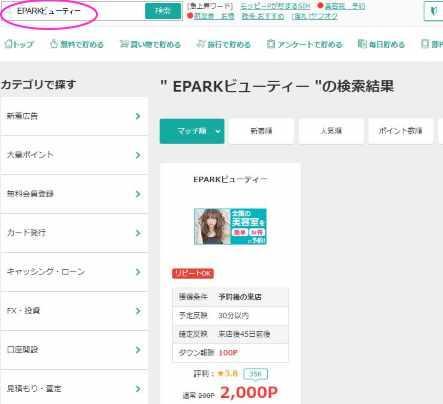Expand the 大量ポイント category chevron
This screenshot has width=443, height=404.
click(138, 155)
